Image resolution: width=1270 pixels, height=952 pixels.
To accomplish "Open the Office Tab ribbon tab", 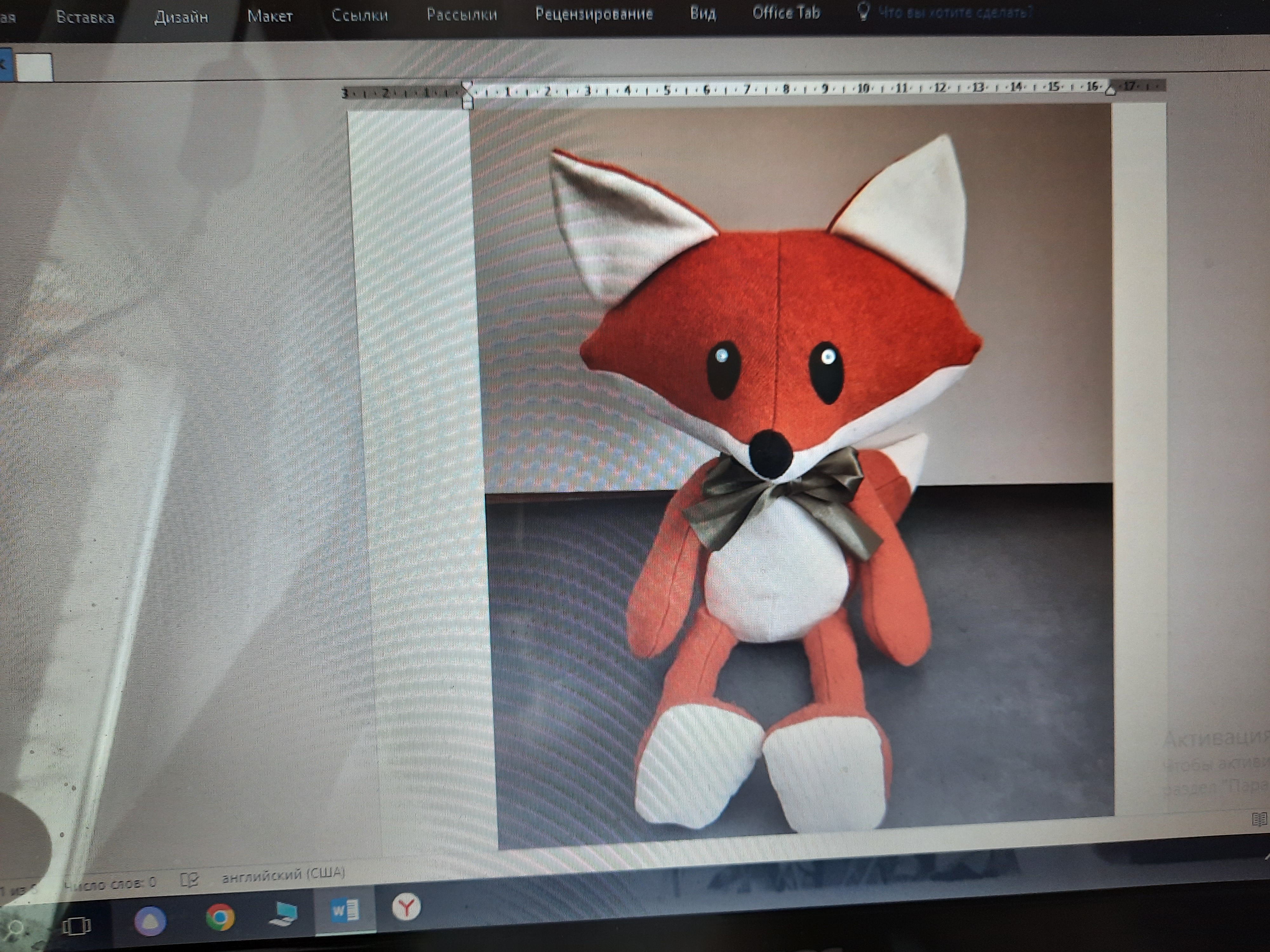I will [x=786, y=13].
